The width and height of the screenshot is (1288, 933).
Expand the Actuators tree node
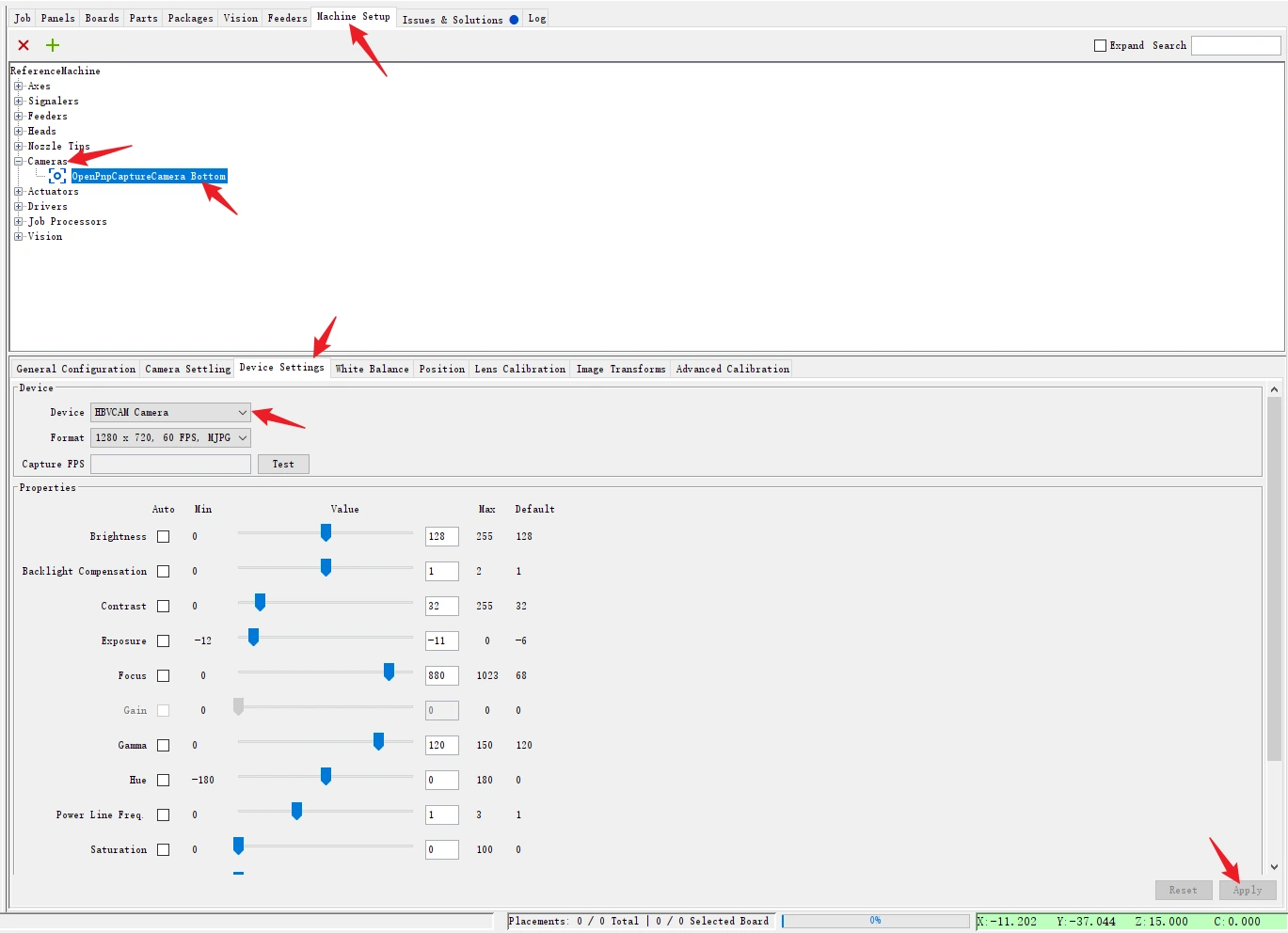(x=18, y=191)
